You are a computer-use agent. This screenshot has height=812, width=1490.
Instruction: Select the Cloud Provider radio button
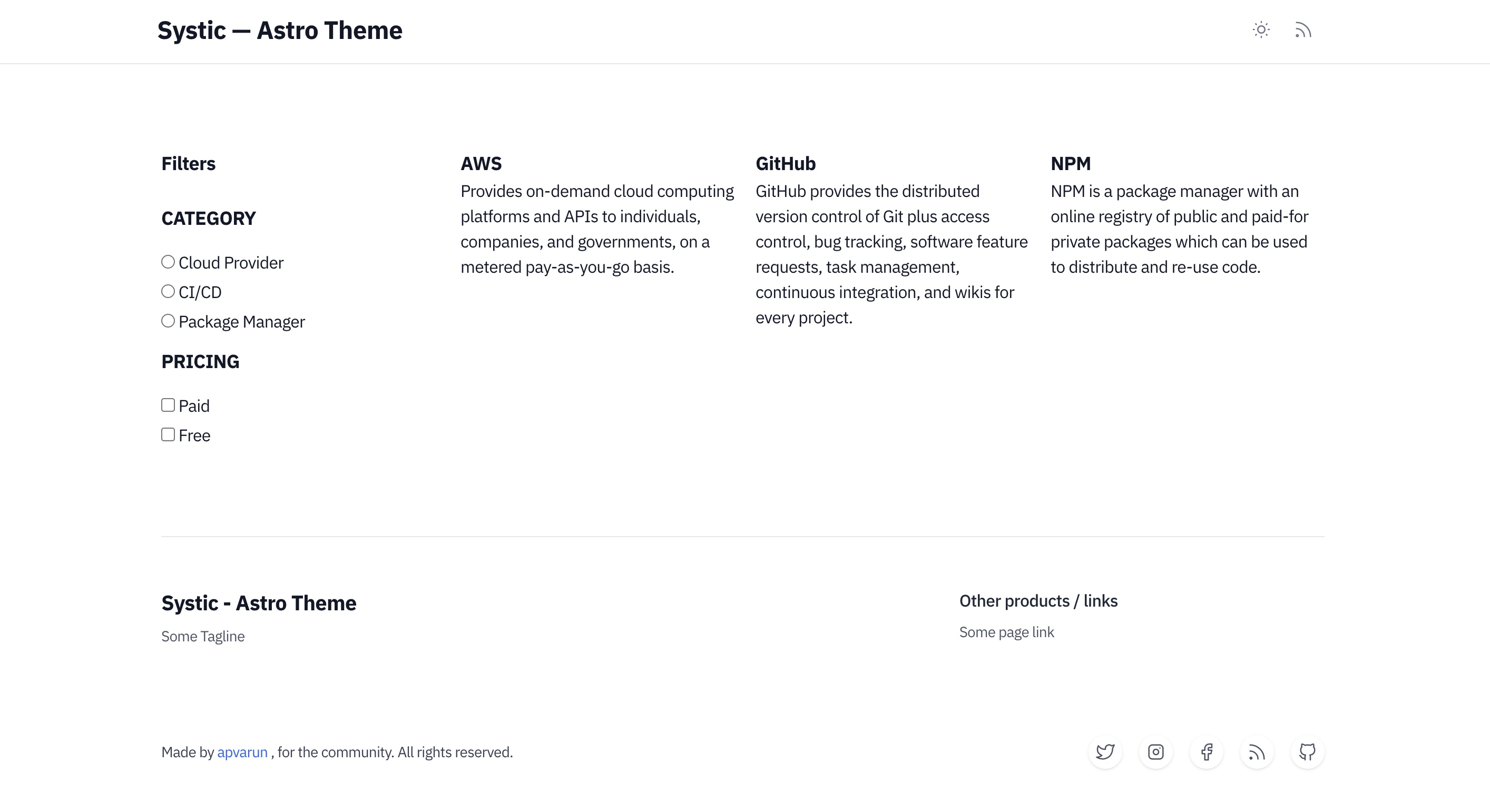pos(168,262)
